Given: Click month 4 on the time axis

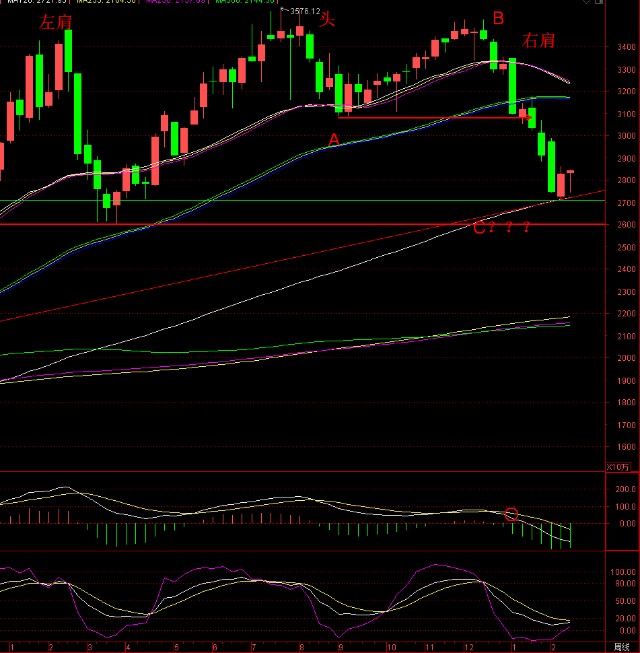Looking at the screenshot, I should coord(128,647).
